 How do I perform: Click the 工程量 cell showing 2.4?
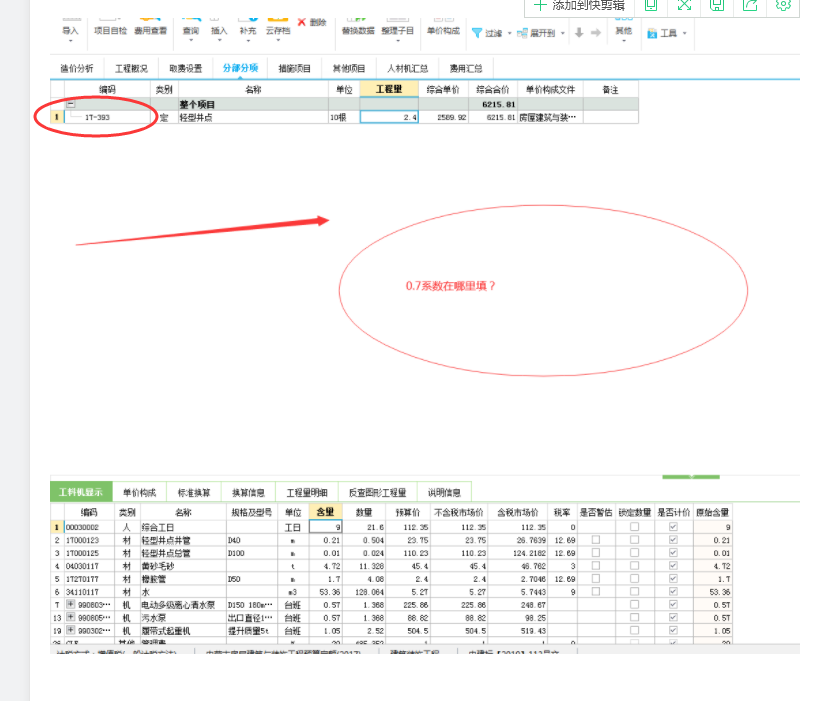(389, 117)
